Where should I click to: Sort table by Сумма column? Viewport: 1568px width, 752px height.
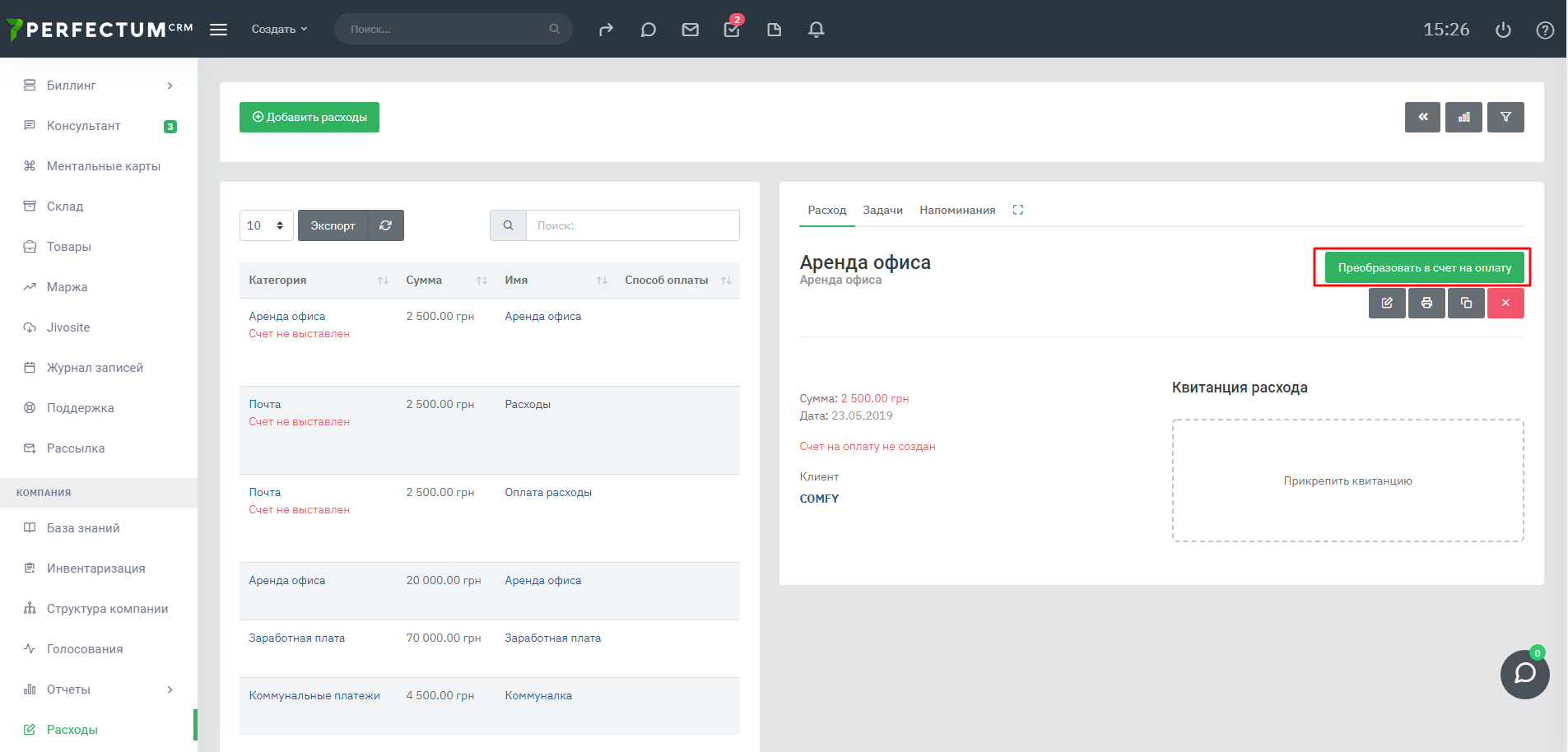click(446, 281)
